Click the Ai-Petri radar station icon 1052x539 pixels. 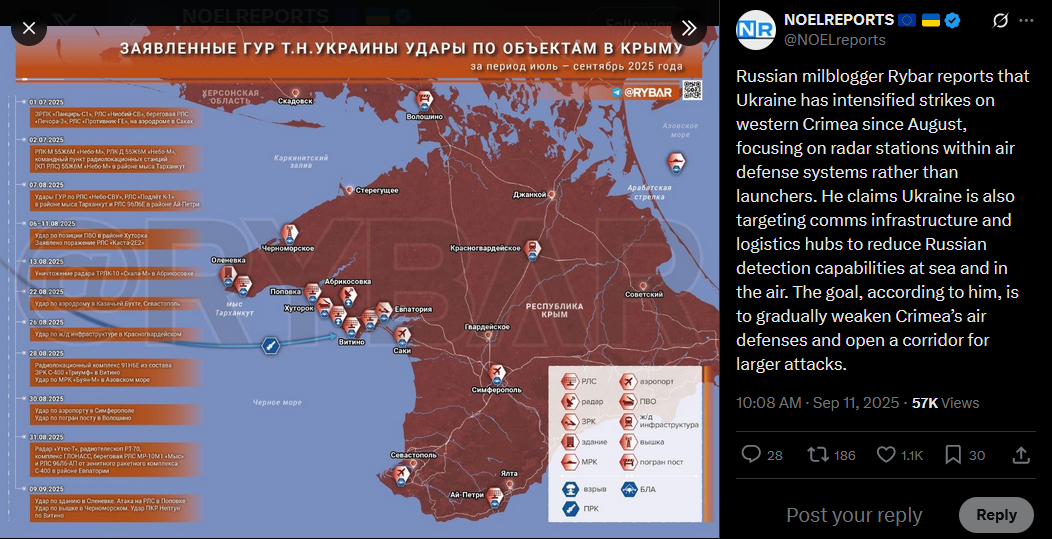(496, 496)
